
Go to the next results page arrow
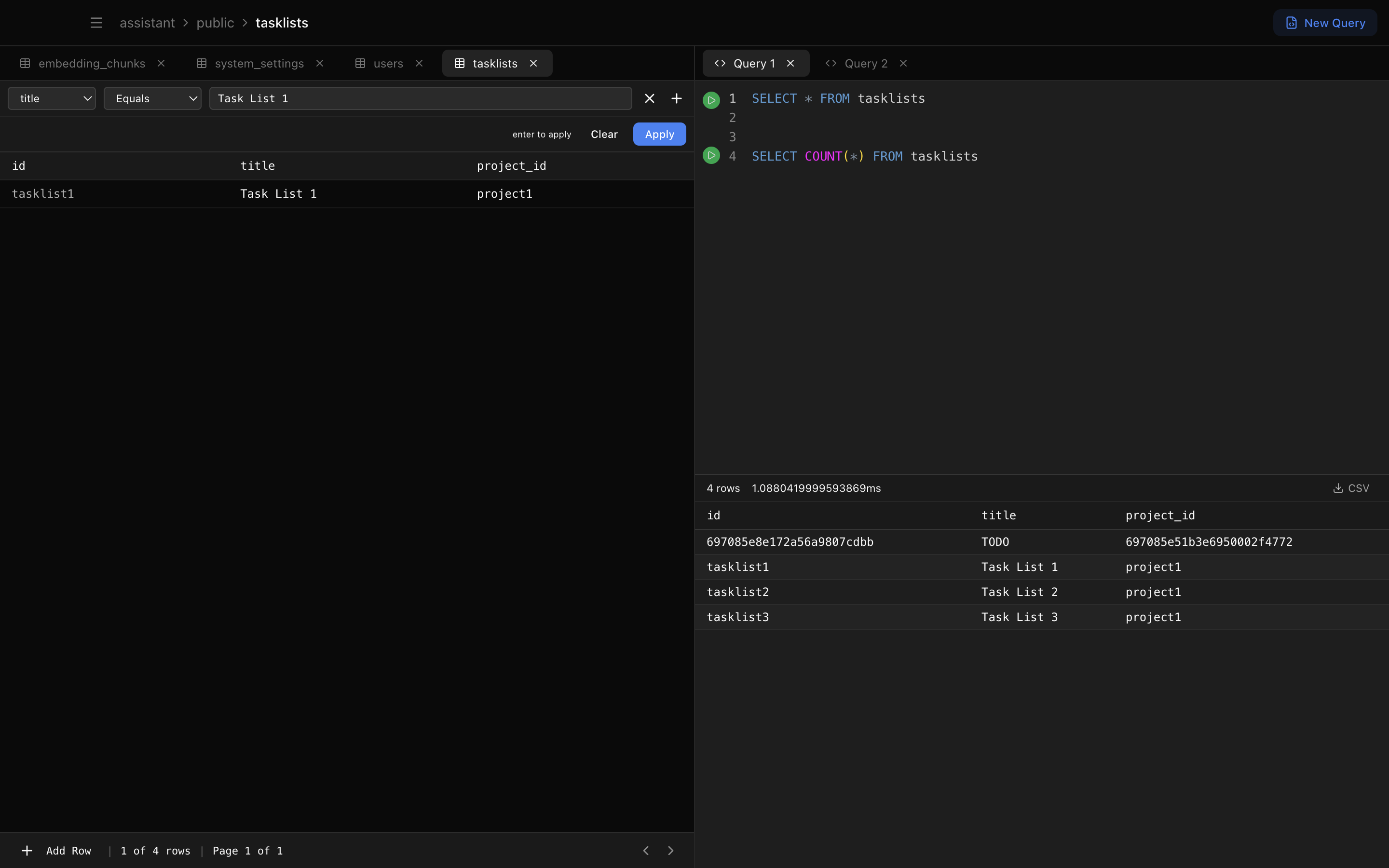(x=670, y=851)
